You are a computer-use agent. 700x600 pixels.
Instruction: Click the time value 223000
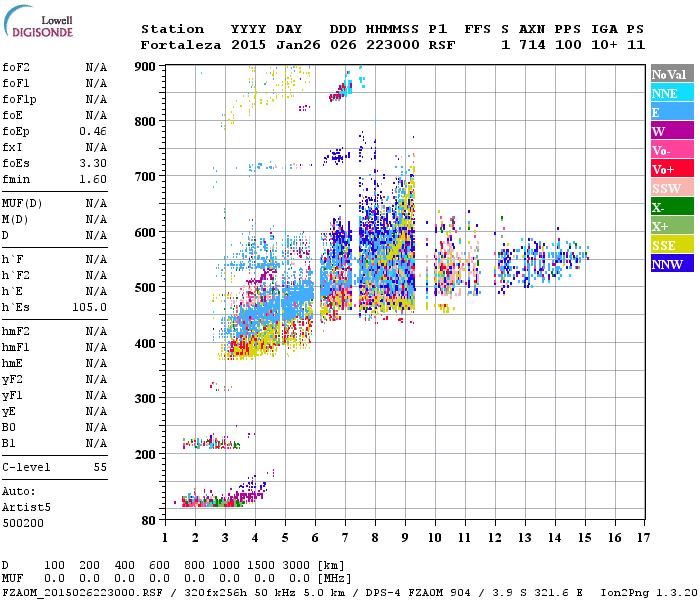pos(392,45)
